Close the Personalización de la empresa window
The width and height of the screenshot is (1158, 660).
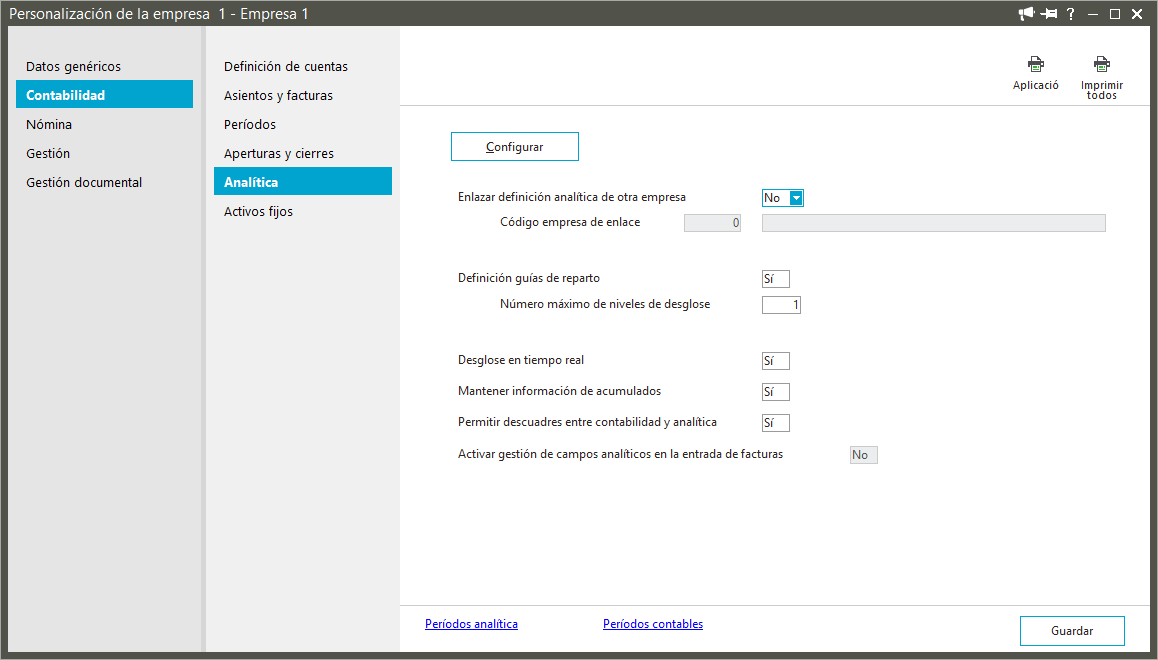pyautogui.click(x=1138, y=13)
